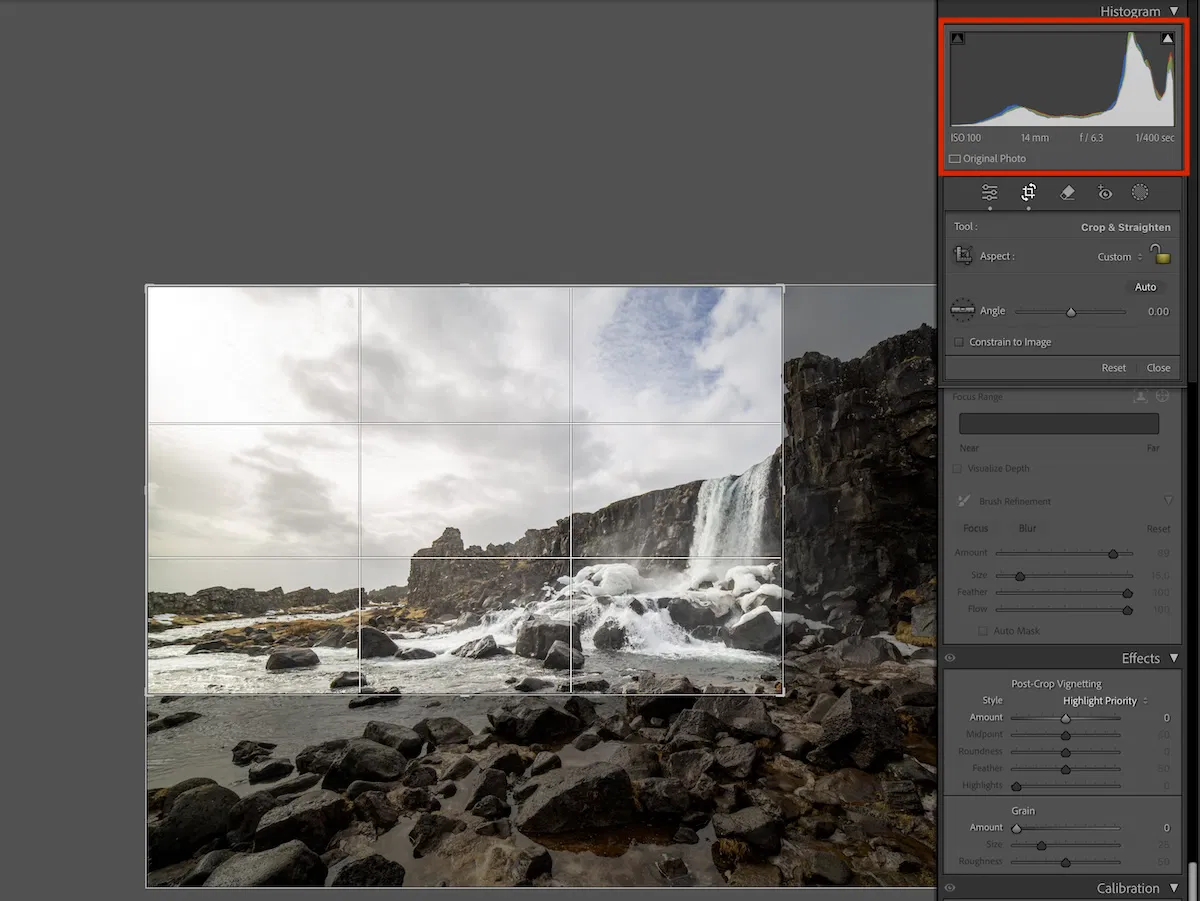The width and height of the screenshot is (1200, 901).
Task: Check the Original Photo box
Action: coord(955,159)
